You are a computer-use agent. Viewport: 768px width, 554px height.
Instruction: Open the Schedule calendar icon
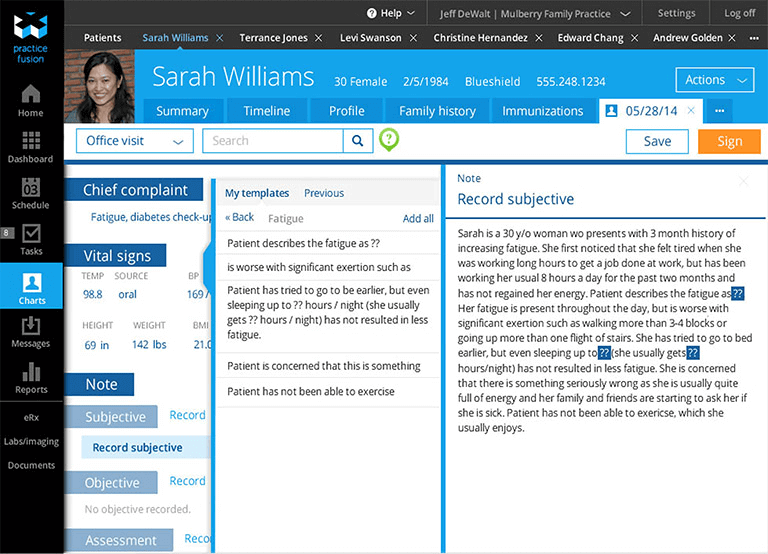31,188
